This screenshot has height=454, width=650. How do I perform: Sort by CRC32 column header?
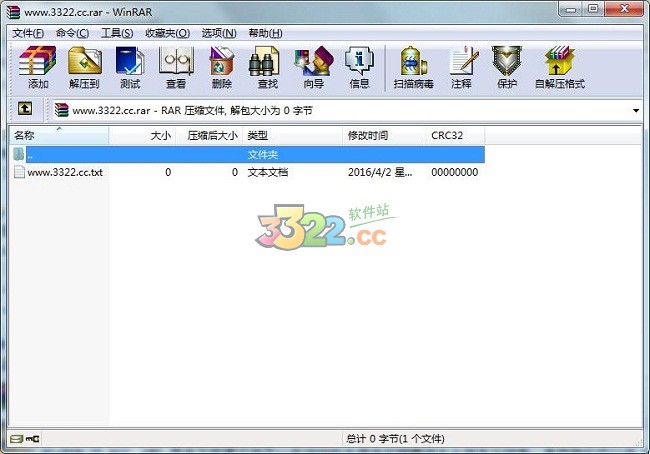tap(456, 136)
